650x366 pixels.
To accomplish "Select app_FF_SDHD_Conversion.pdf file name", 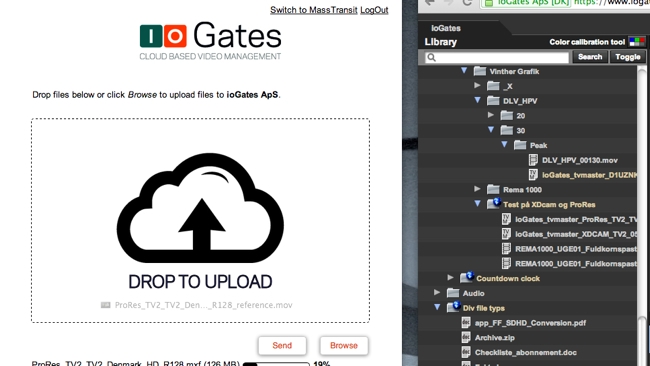I will point(530,323).
